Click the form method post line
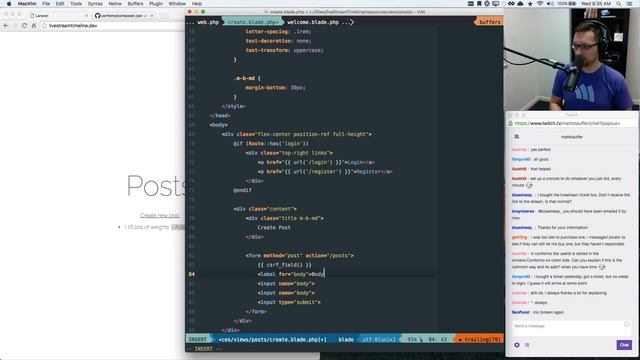 tap(300, 256)
